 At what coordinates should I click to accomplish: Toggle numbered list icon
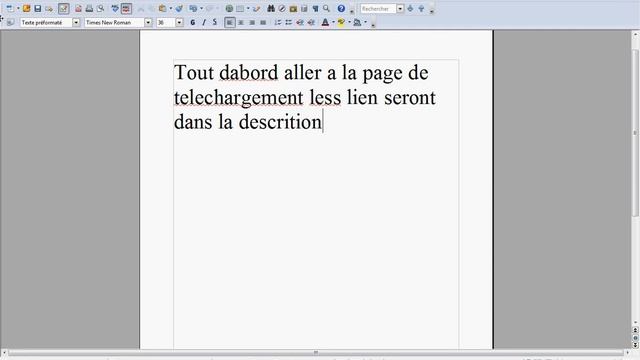[278, 22]
